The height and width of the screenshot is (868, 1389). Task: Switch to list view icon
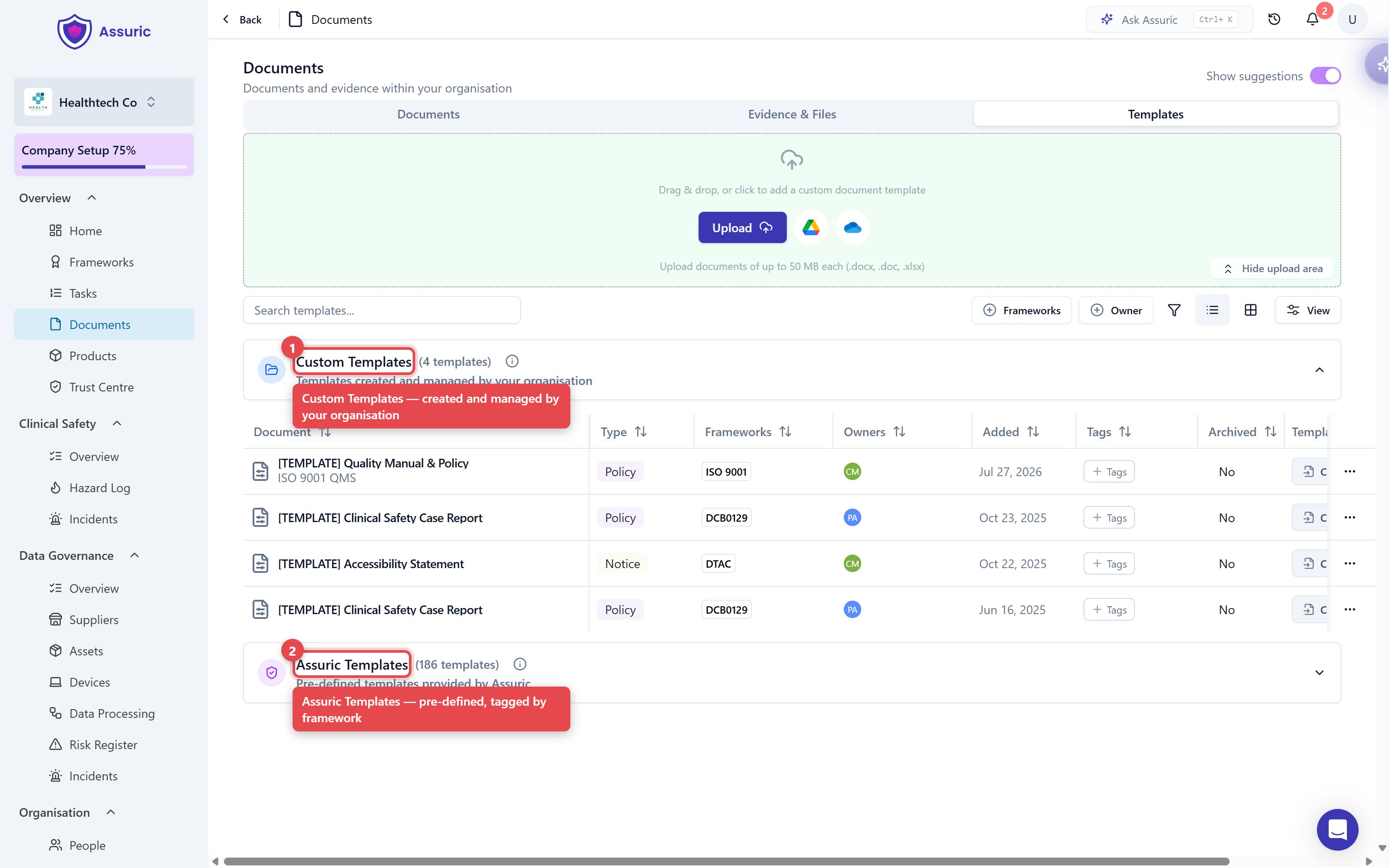point(1212,311)
